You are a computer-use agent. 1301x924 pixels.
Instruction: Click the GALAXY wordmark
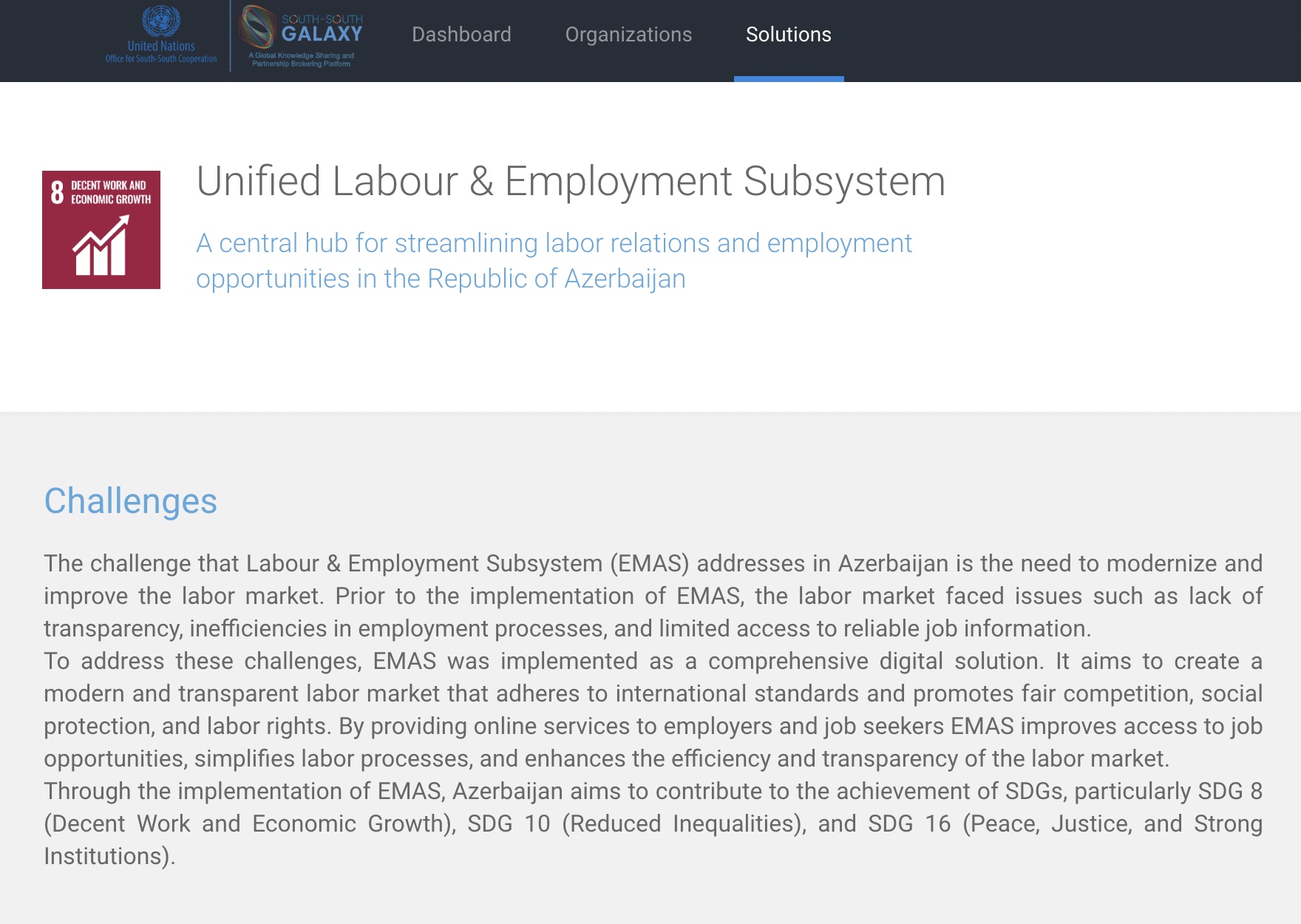322,34
